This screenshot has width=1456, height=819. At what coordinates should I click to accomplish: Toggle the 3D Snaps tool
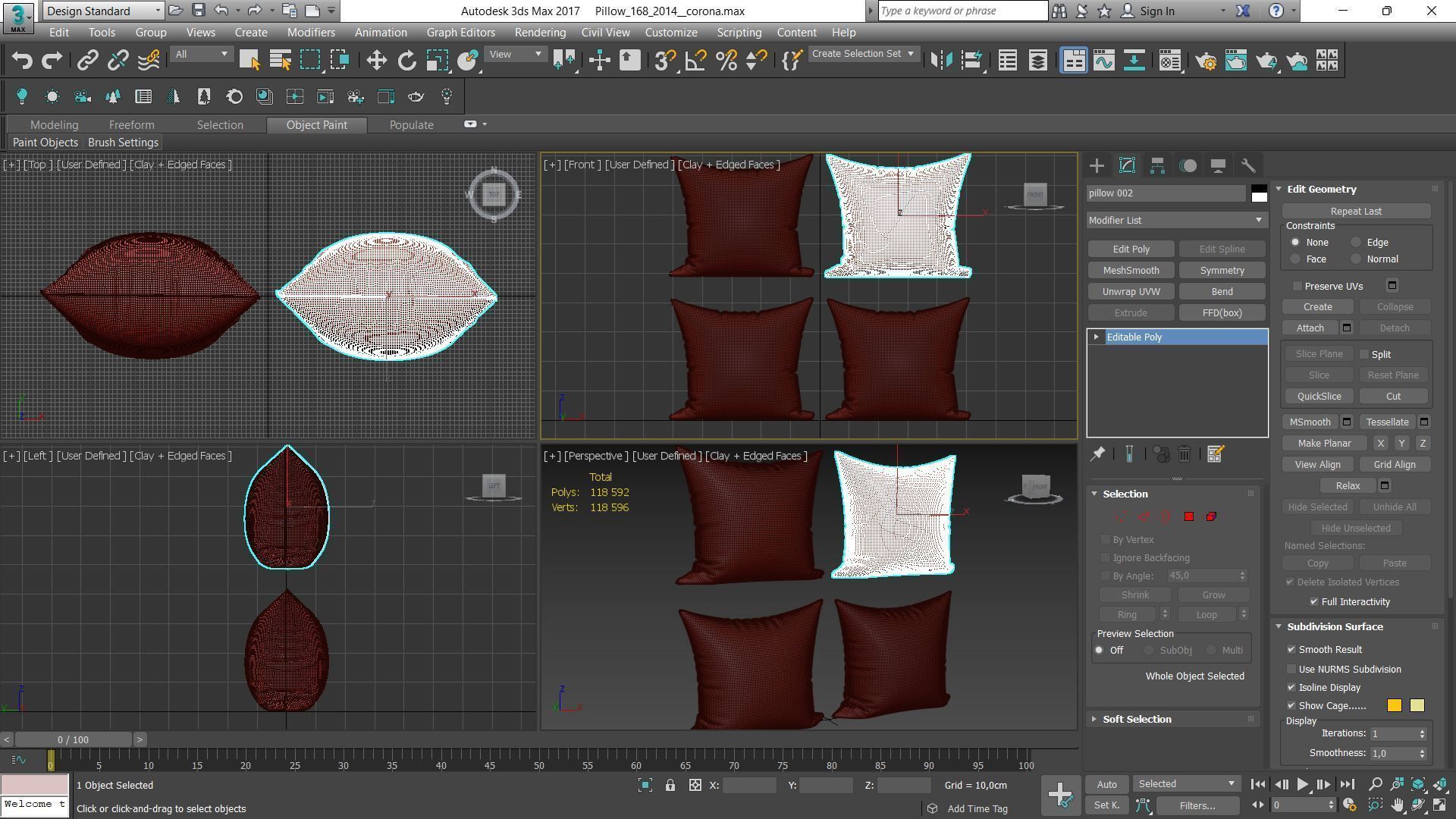pos(665,61)
